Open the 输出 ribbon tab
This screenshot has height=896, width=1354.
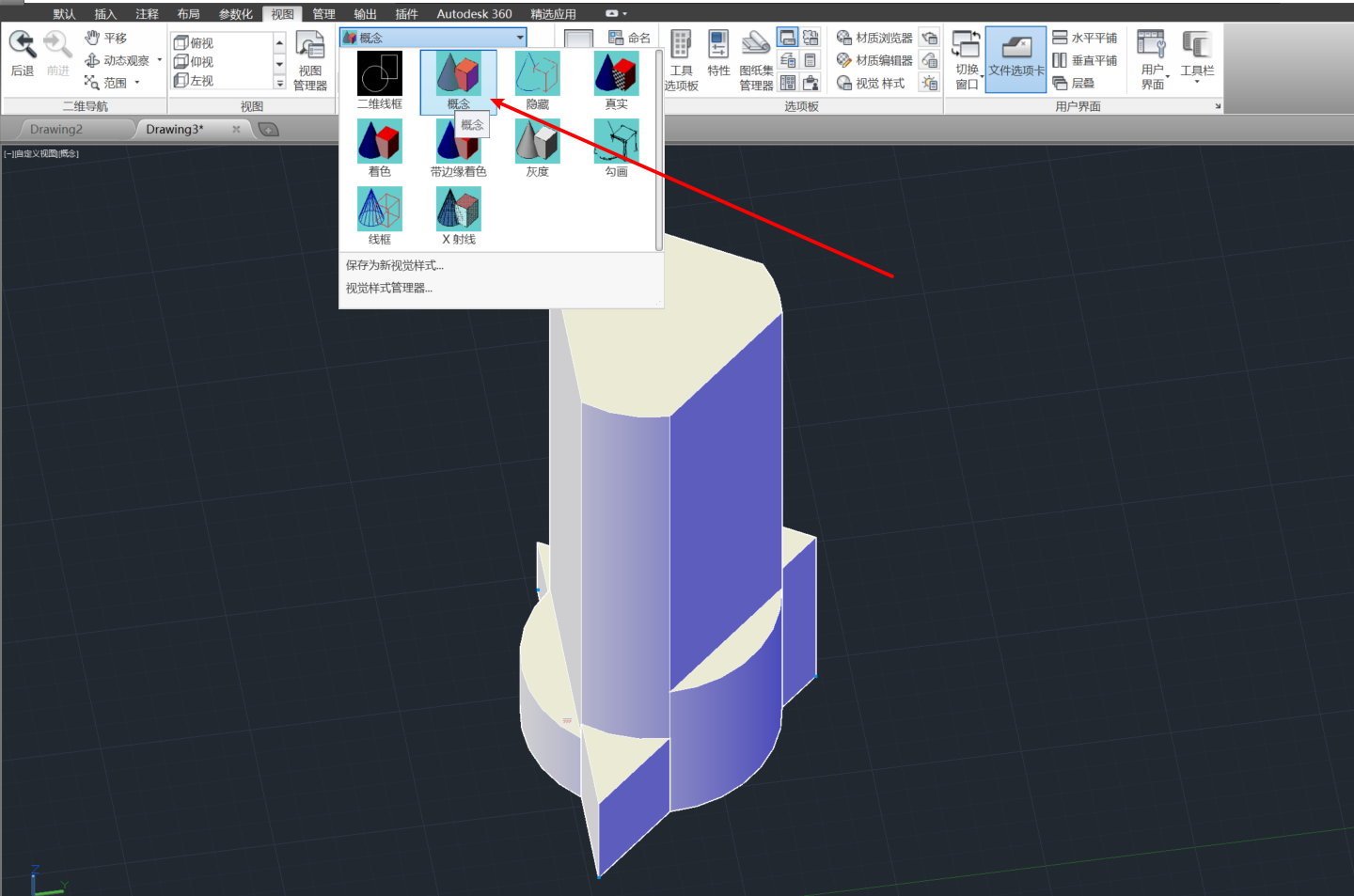point(365,14)
